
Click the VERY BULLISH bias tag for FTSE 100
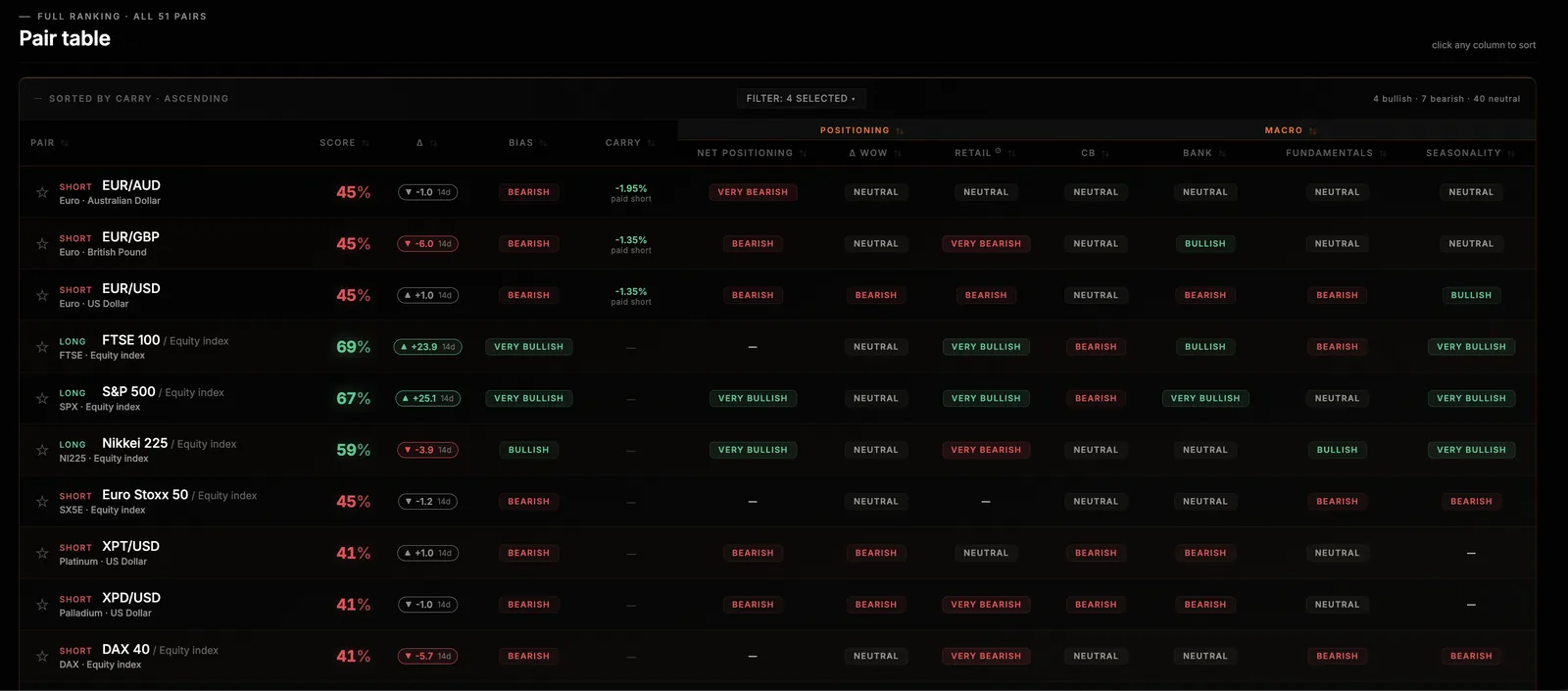(528, 347)
